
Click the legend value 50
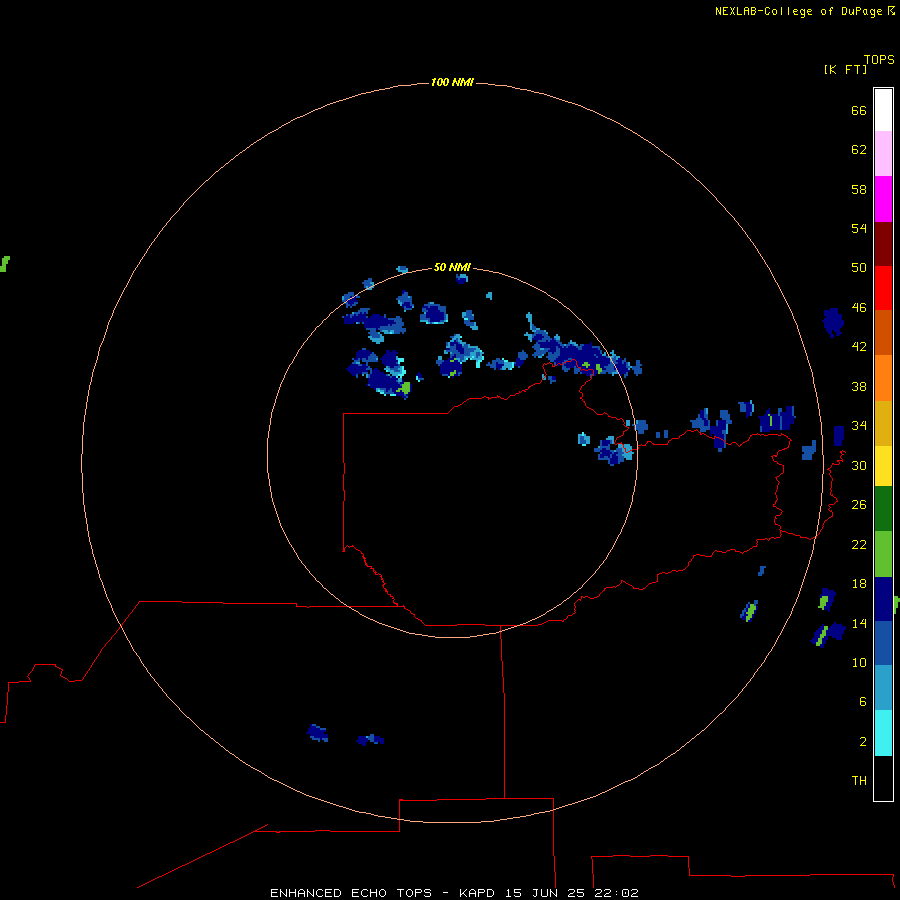click(x=859, y=268)
